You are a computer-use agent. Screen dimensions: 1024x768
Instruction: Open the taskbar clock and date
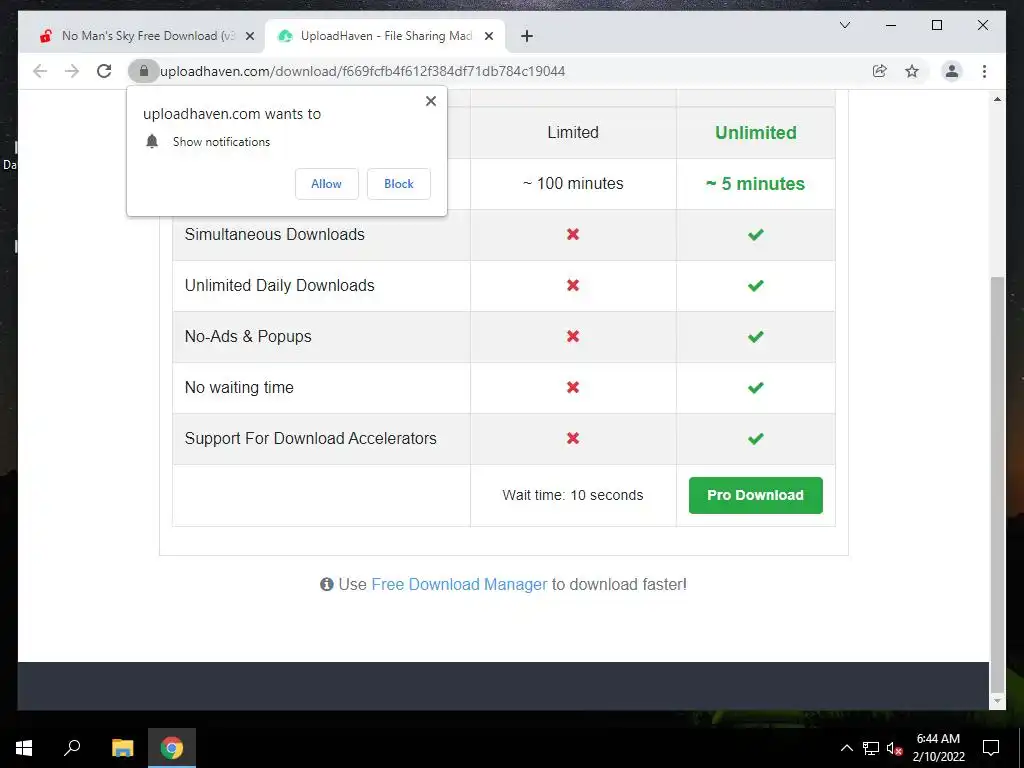click(938, 748)
